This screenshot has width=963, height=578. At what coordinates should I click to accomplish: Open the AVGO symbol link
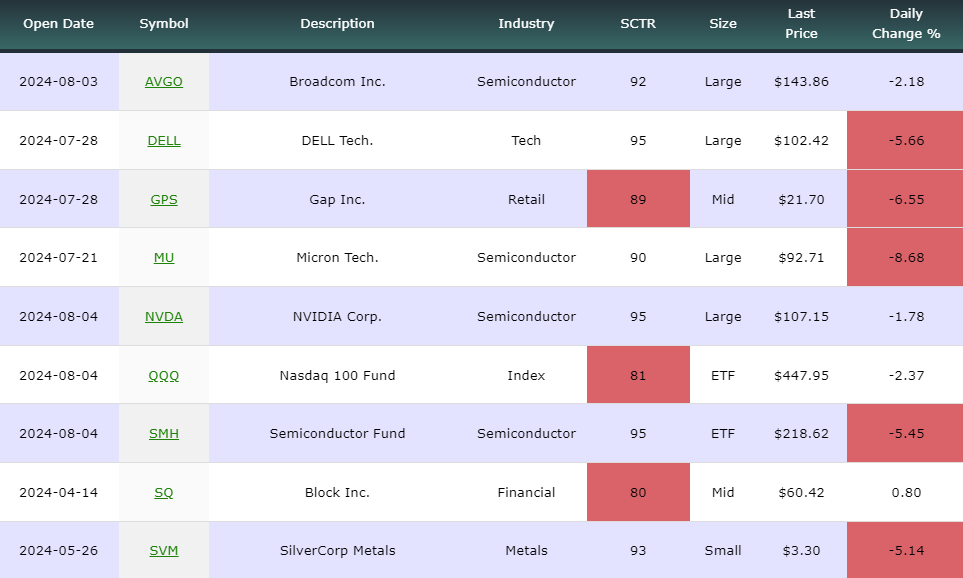click(x=163, y=82)
